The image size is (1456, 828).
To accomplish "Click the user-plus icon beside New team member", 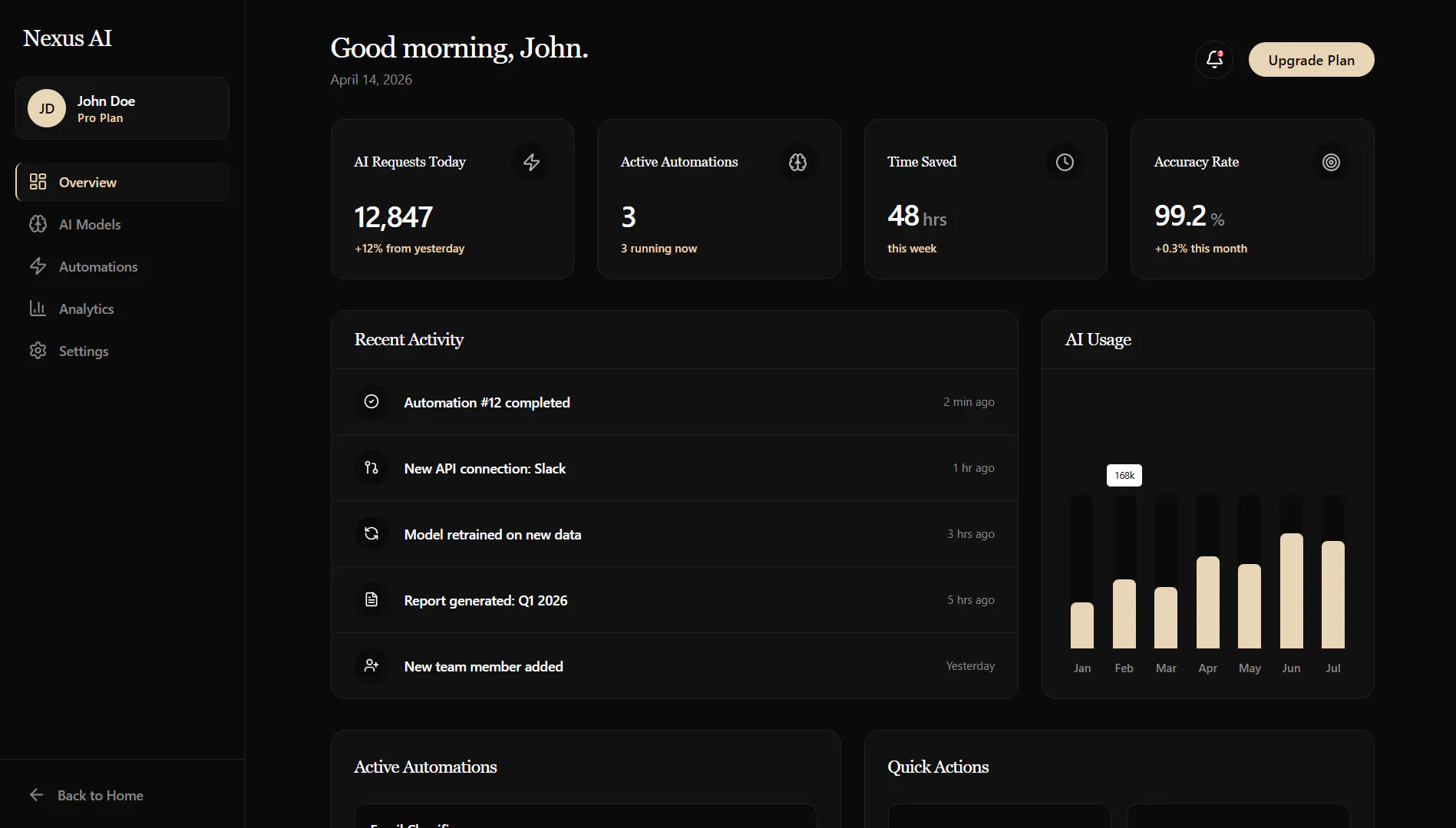I will [371, 665].
